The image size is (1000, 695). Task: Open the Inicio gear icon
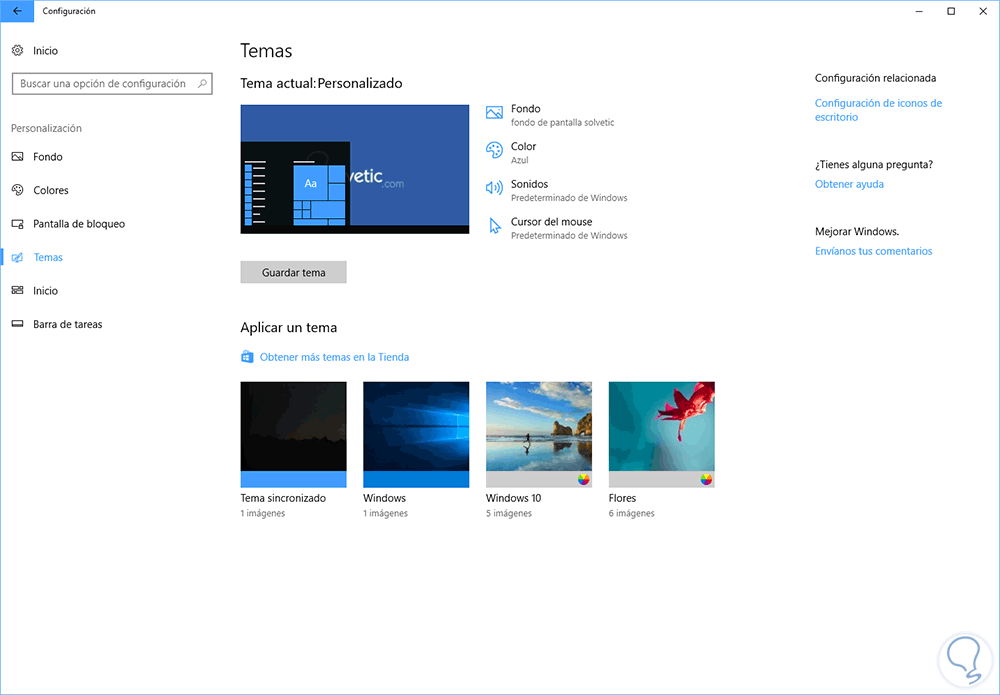18,50
